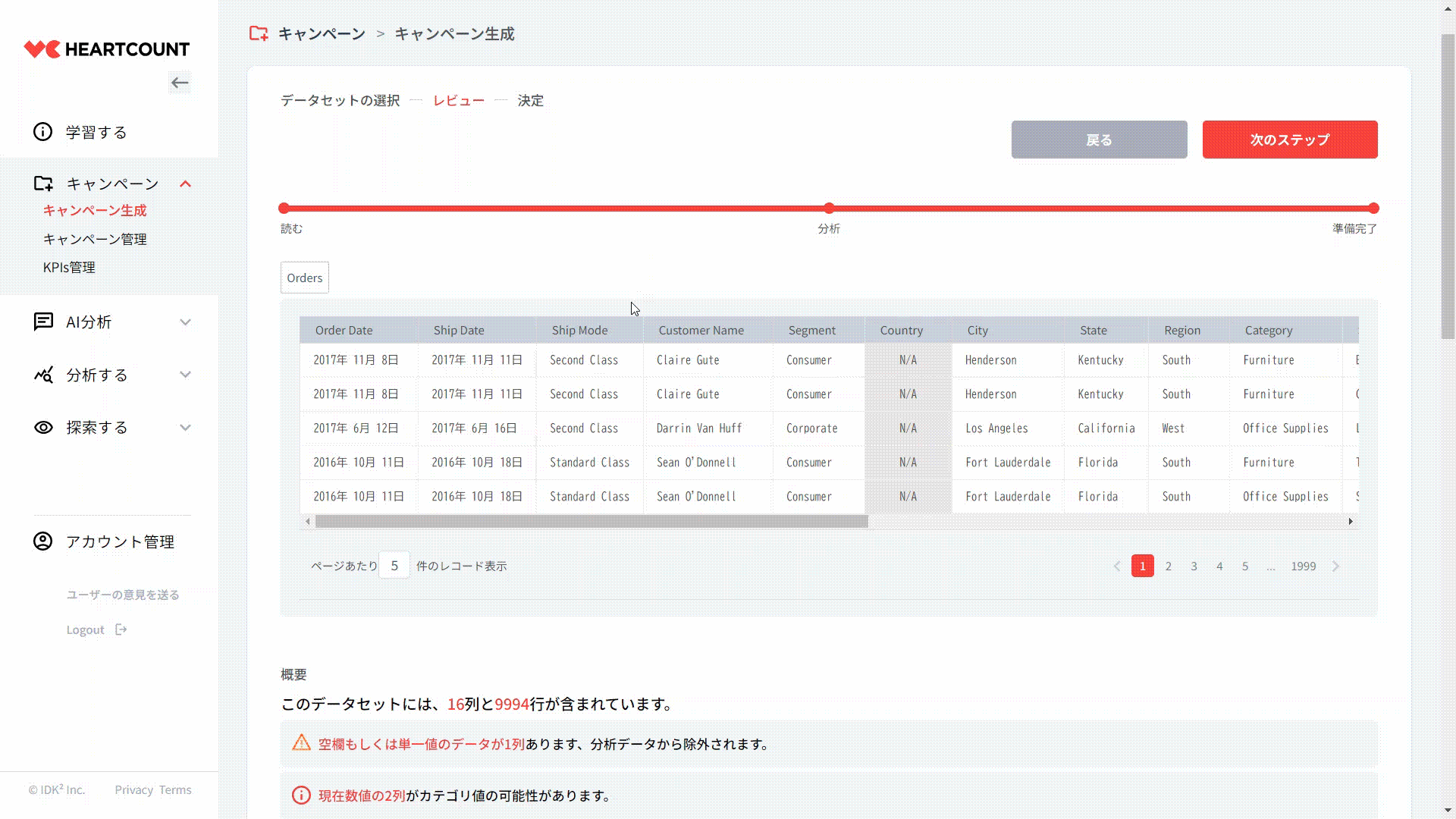Click the アカウント管理 user icon

point(43,541)
